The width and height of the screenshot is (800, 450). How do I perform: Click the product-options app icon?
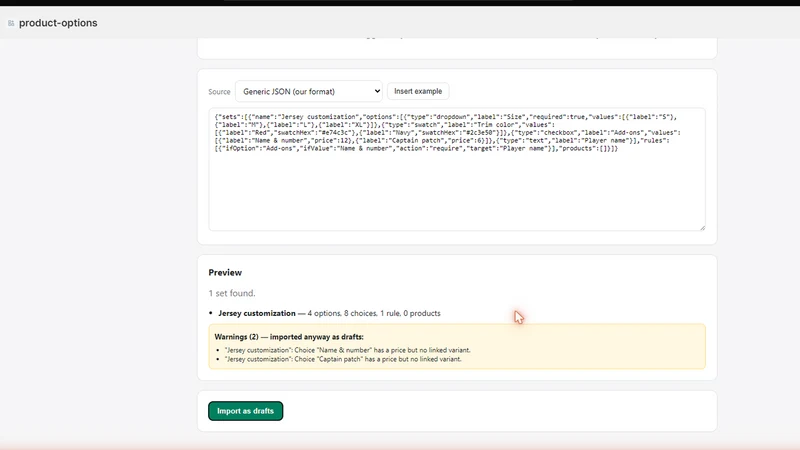(x=11, y=23)
